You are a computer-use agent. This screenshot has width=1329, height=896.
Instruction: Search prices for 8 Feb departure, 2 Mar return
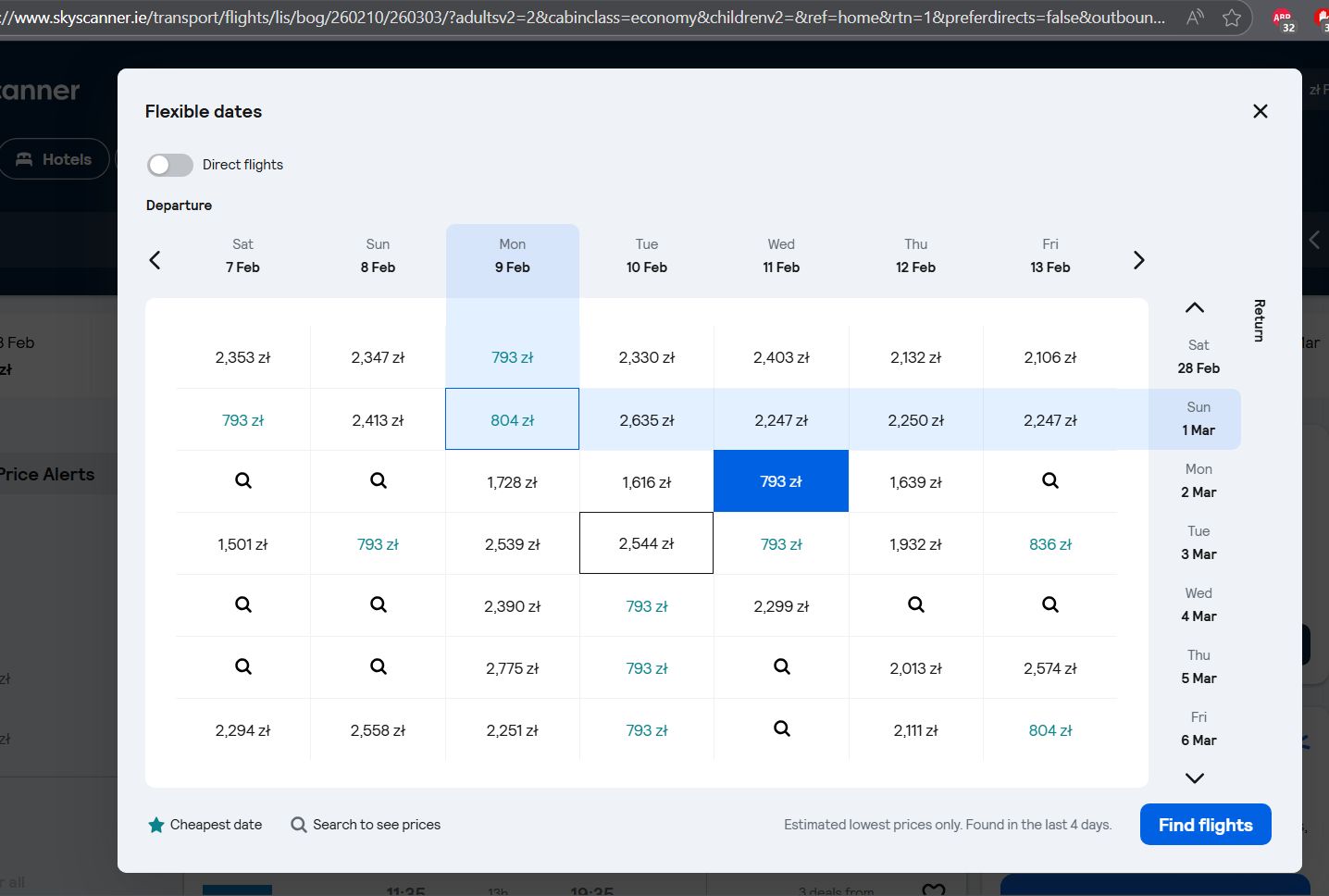[x=379, y=481]
